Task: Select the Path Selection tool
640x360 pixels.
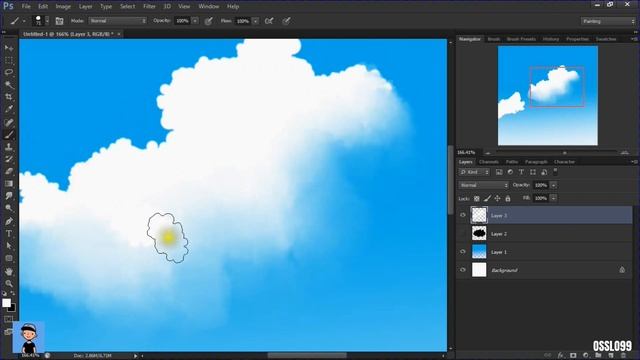Action: 9,246
